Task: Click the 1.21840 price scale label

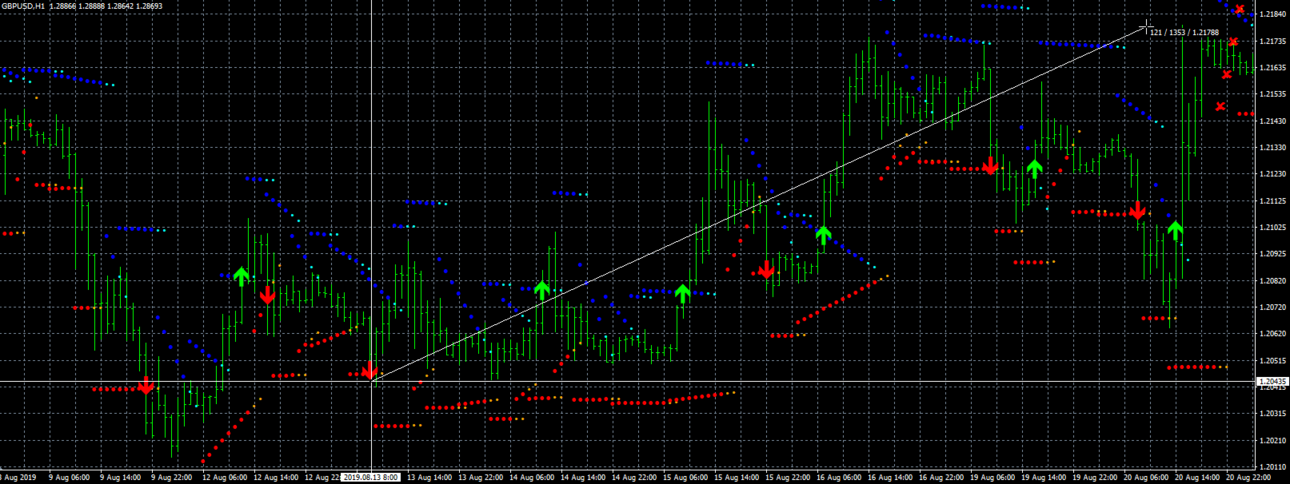Action: coord(1273,14)
